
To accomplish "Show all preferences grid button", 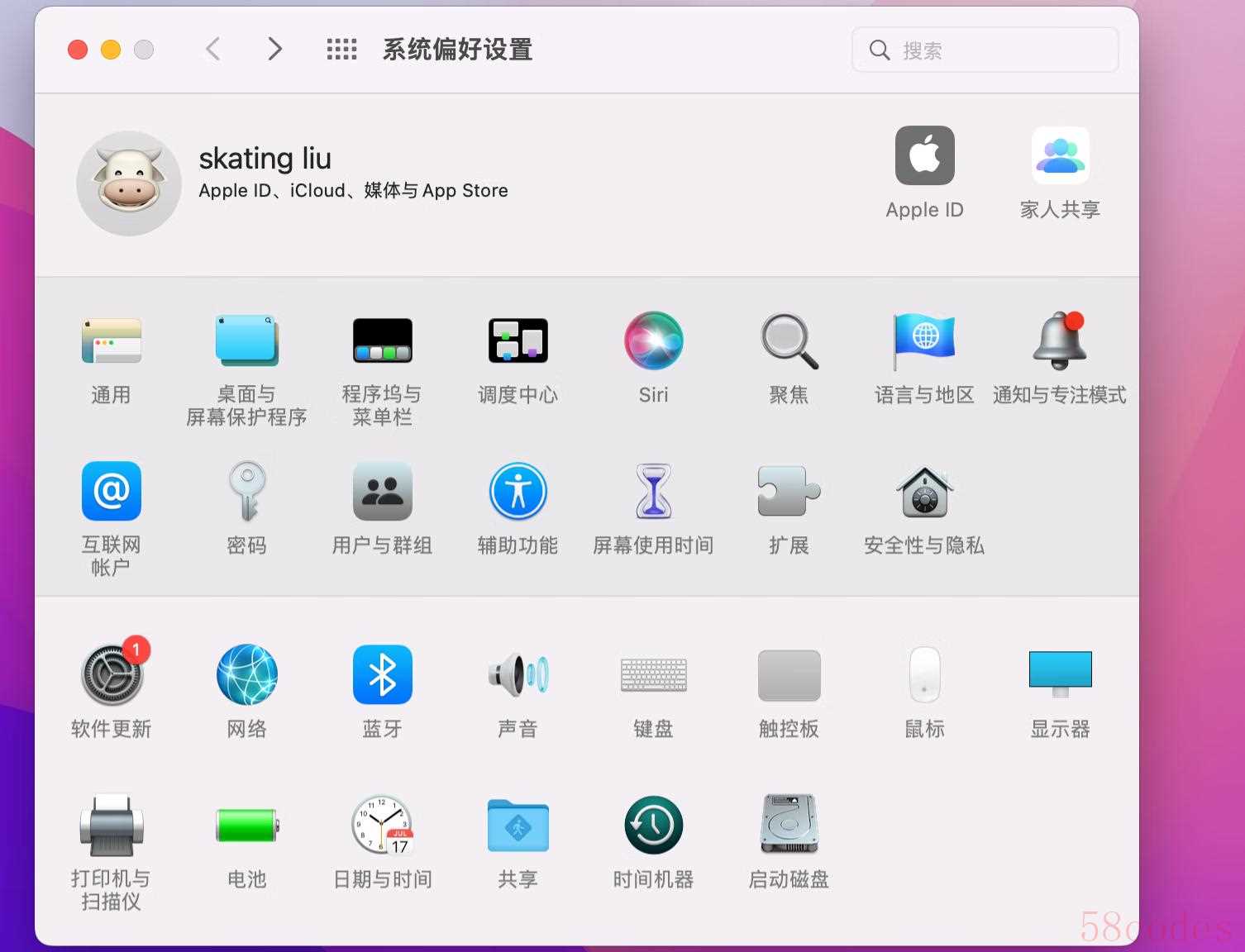I will click(x=341, y=50).
